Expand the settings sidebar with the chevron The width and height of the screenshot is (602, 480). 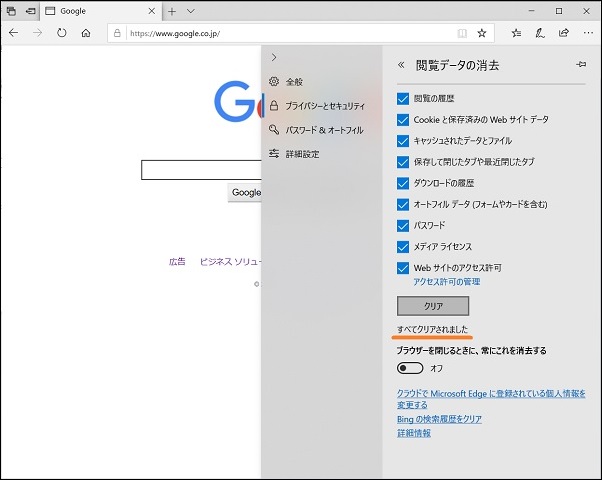click(x=274, y=58)
